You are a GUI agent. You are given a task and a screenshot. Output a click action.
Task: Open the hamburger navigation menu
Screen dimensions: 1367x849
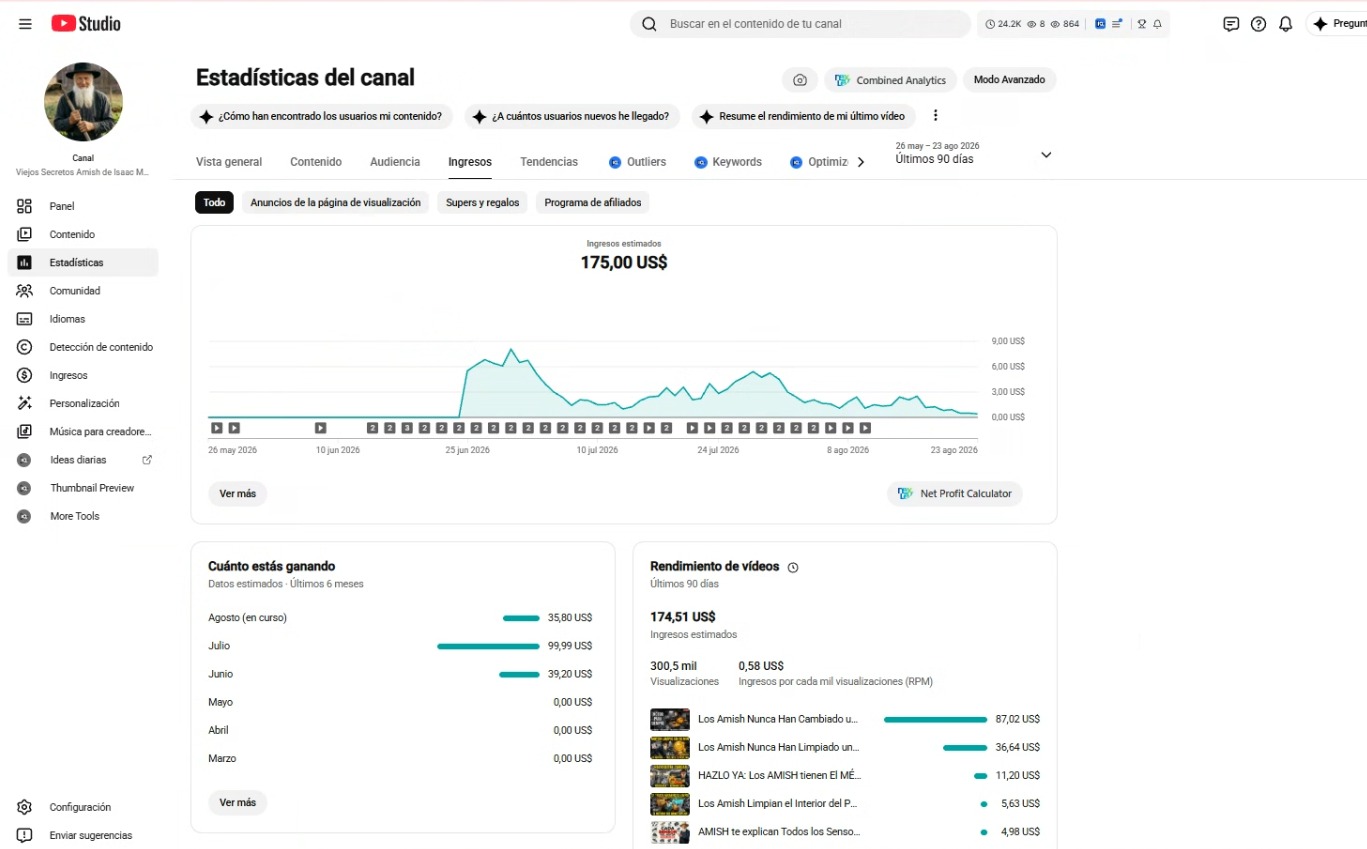25,24
